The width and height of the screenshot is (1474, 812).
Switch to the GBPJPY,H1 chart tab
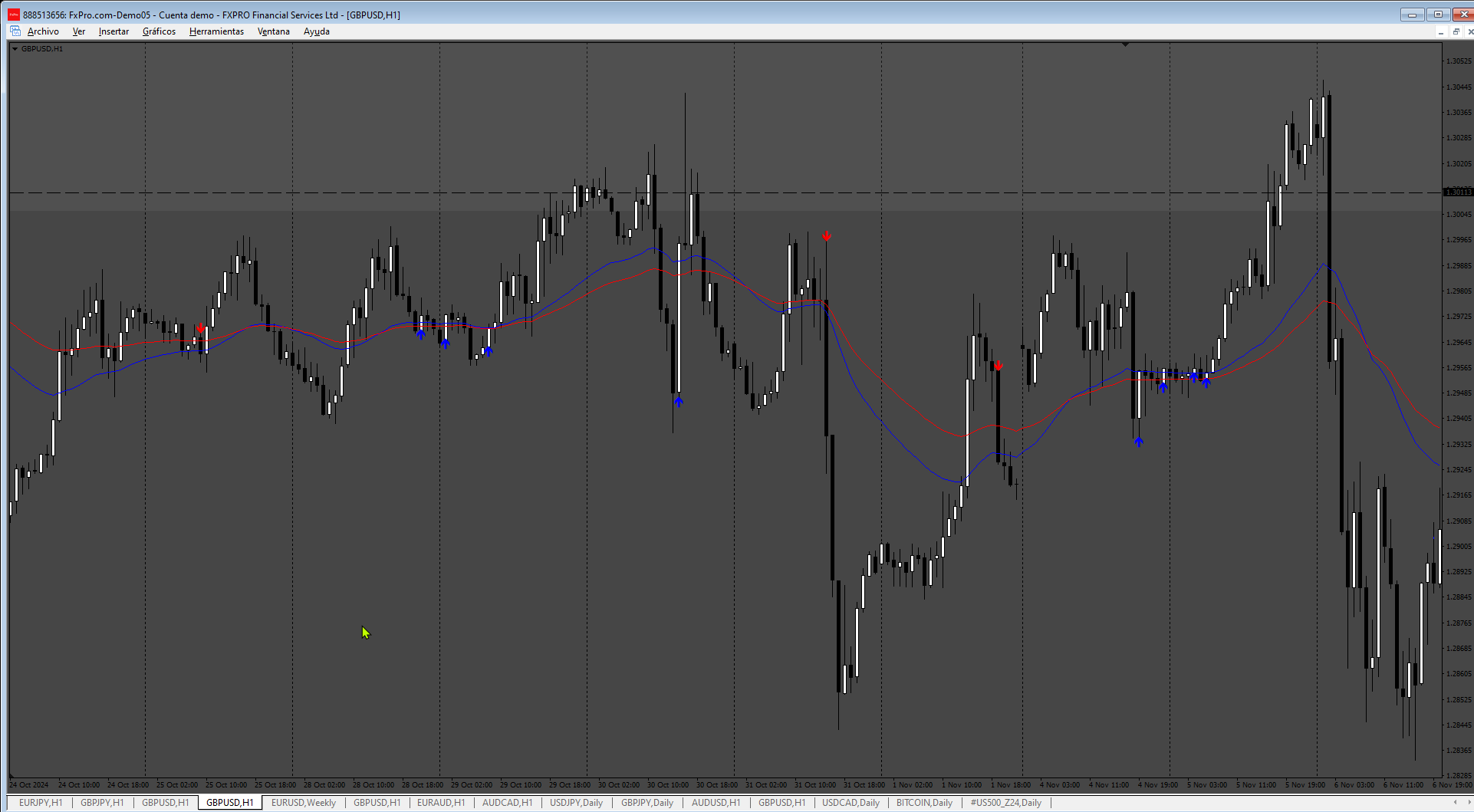tap(102, 803)
